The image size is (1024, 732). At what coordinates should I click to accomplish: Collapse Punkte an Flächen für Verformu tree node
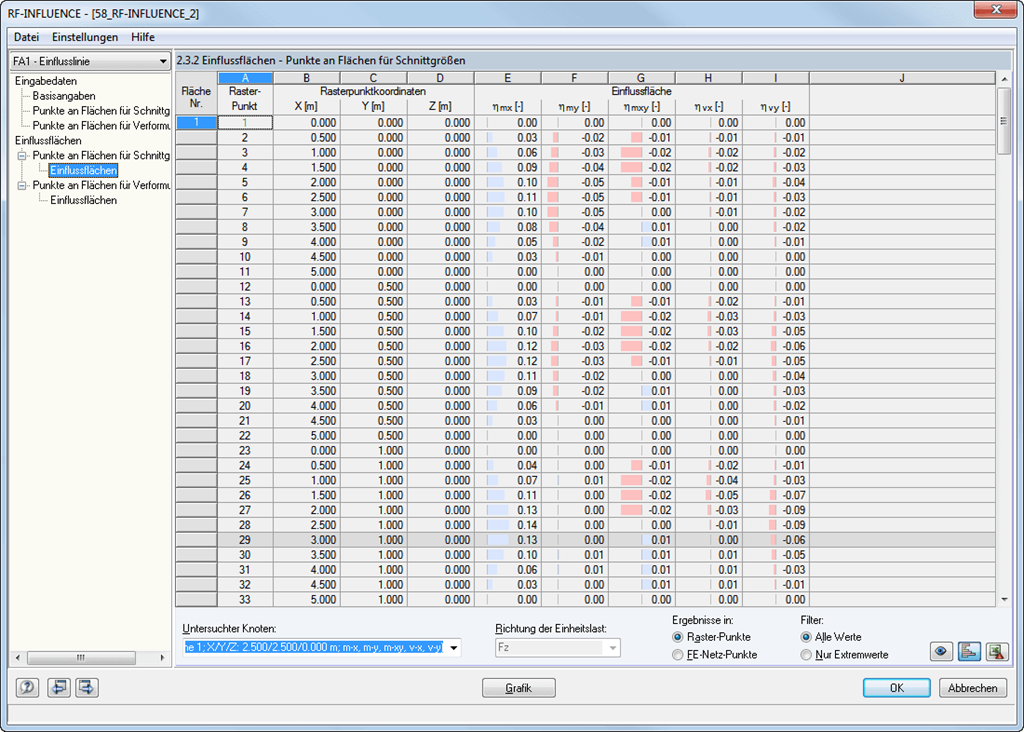tap(22, 185)
